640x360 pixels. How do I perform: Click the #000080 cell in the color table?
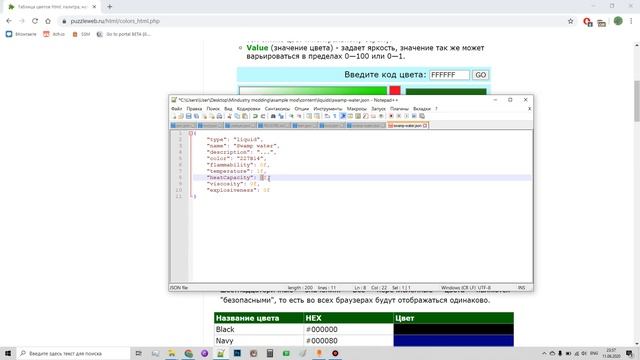[x=349, y=340]
